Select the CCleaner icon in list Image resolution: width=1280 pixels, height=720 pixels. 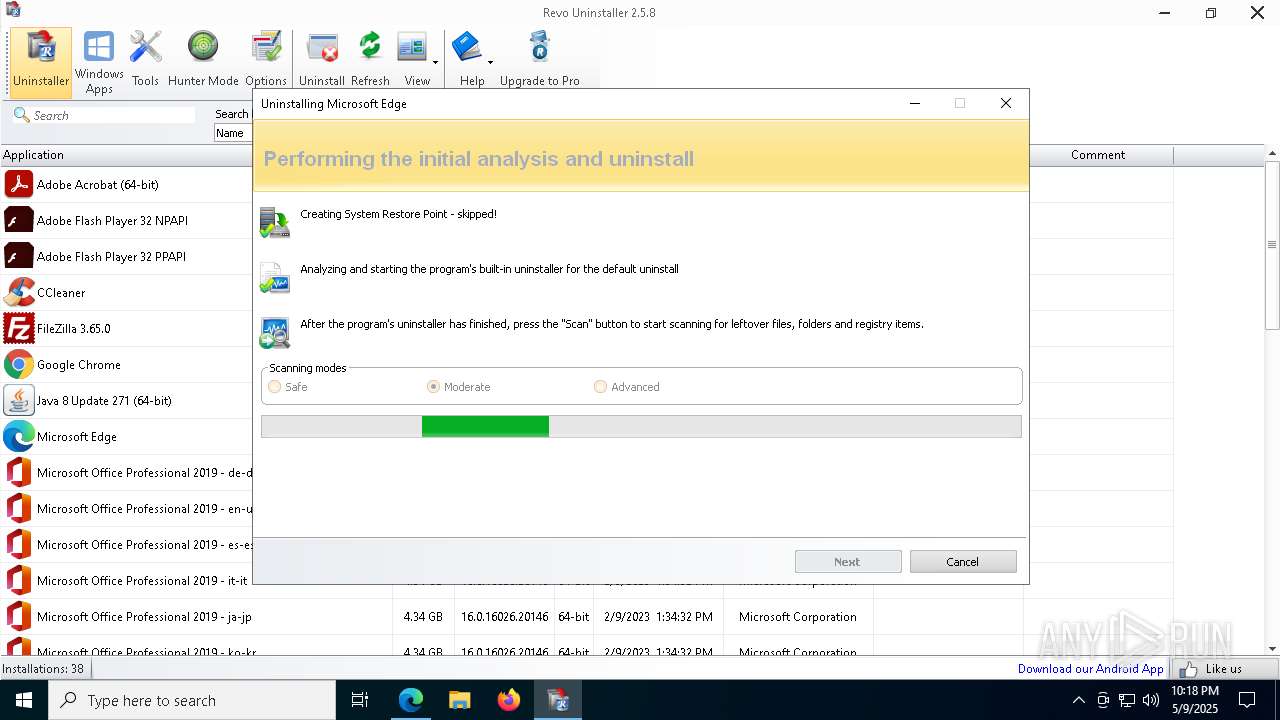click(x=19, y=292)
